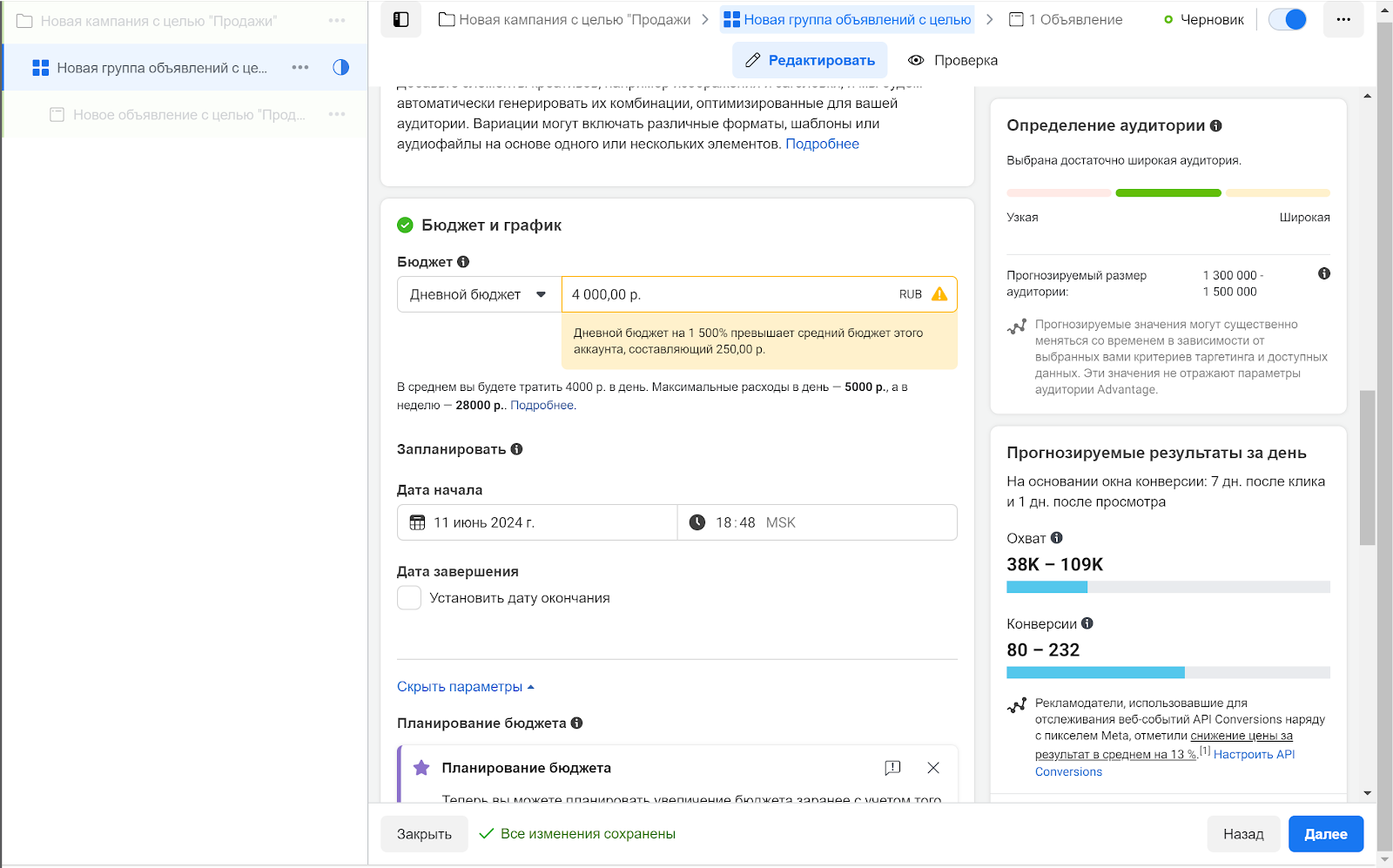Screen dimensions: 1393x868
Task: Click info icon next to 'Планирование бюджета'
Action: (576, 723)
